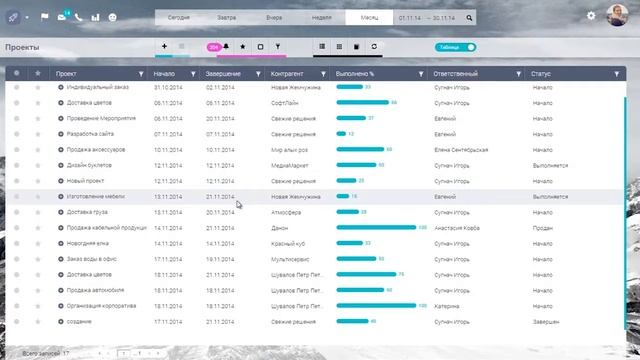Star the Доставка груза row
This screenshot has width=640, height=360.
point(38,212)
